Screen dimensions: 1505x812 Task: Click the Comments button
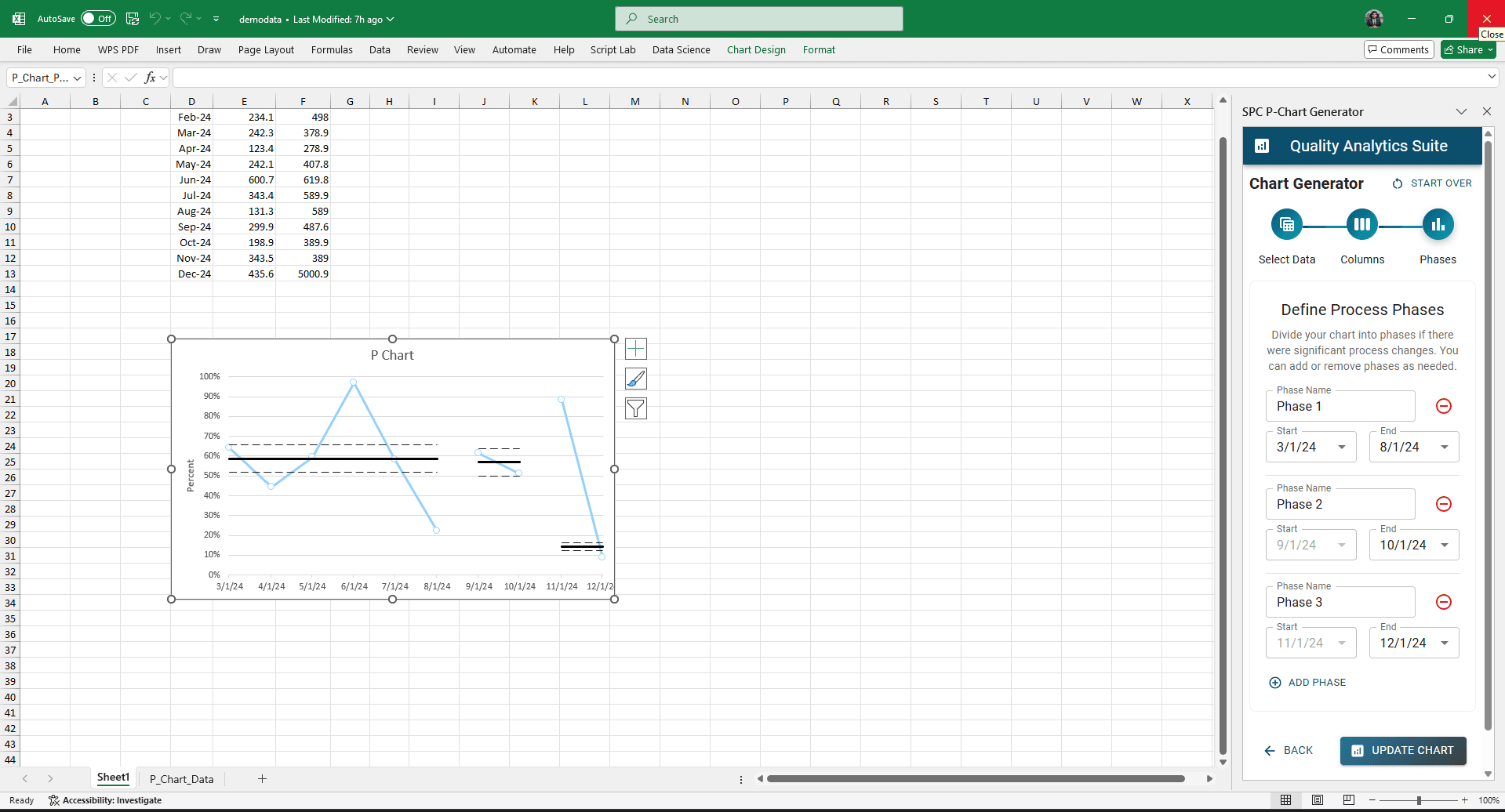coord(1398,49)
